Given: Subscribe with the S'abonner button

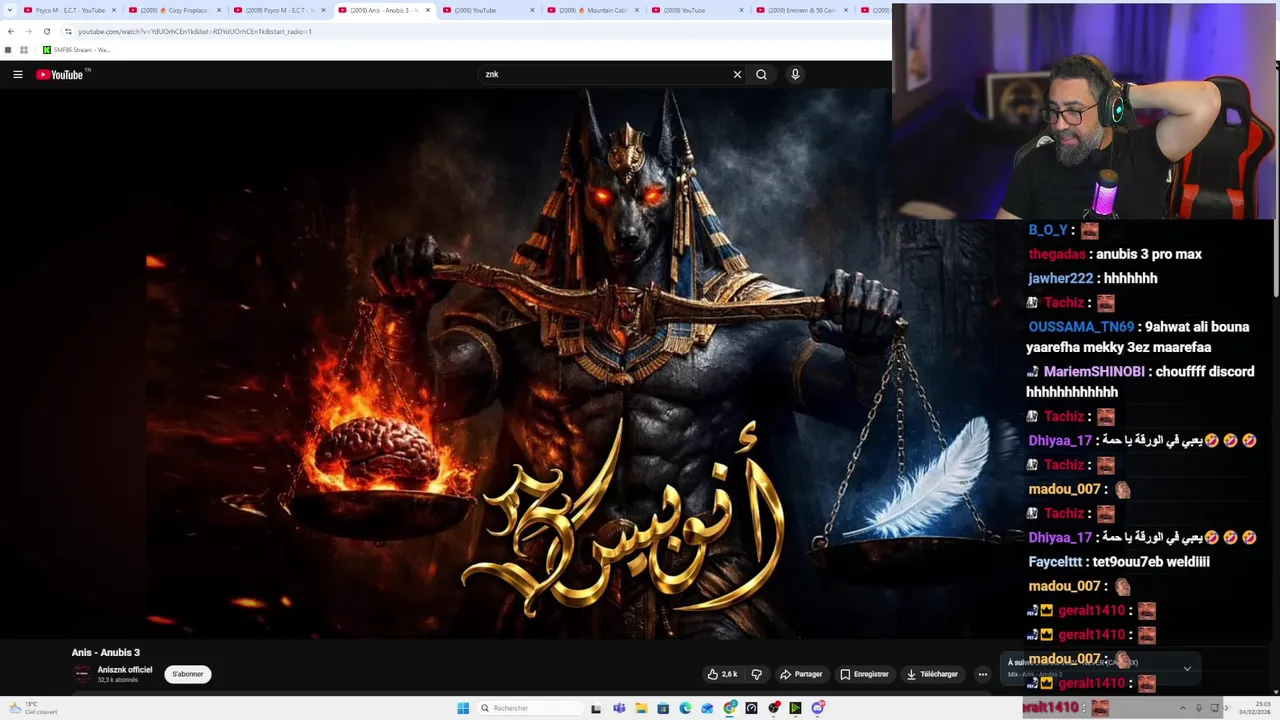Looking at the screenshot, I should (x=187, y=674).
